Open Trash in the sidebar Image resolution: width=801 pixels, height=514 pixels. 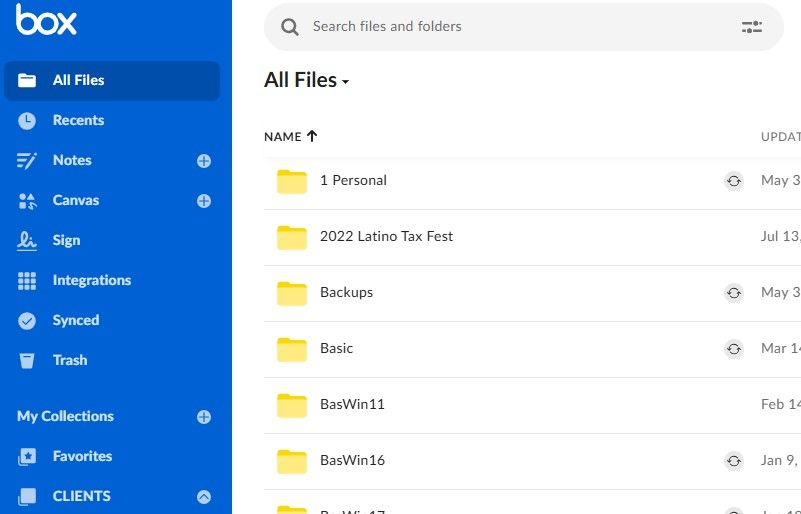[69, 360]
